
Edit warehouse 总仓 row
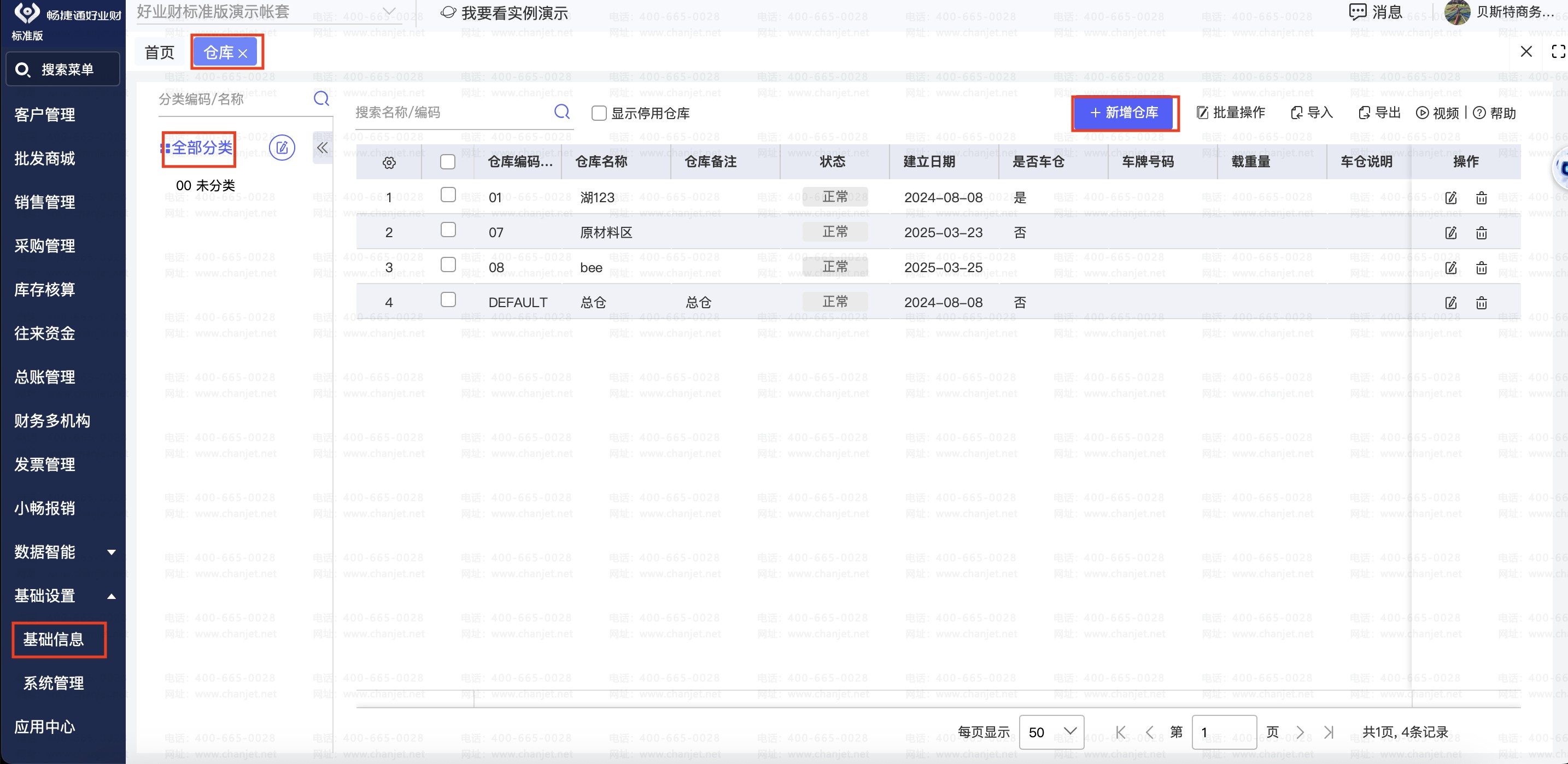1451,303
